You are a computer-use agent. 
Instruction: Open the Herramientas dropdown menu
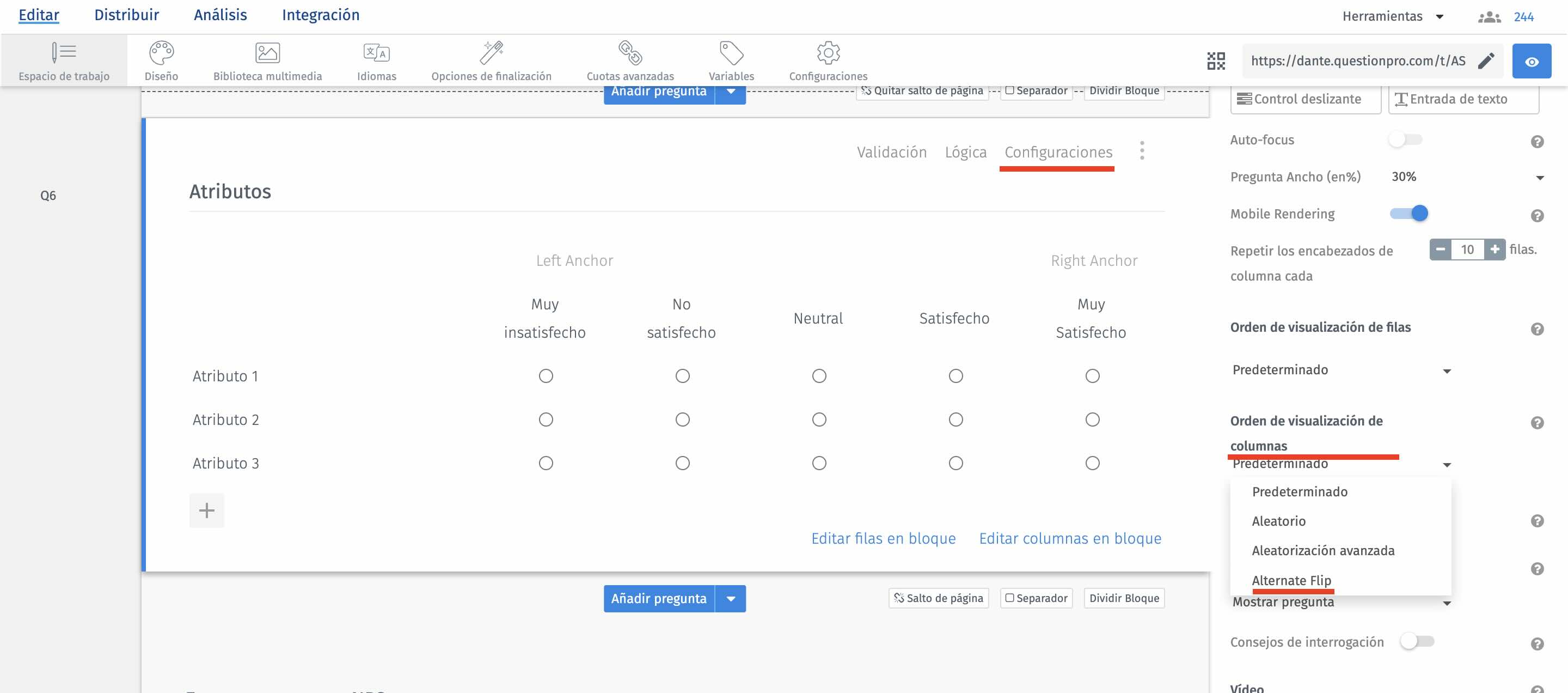point(1392,16)
